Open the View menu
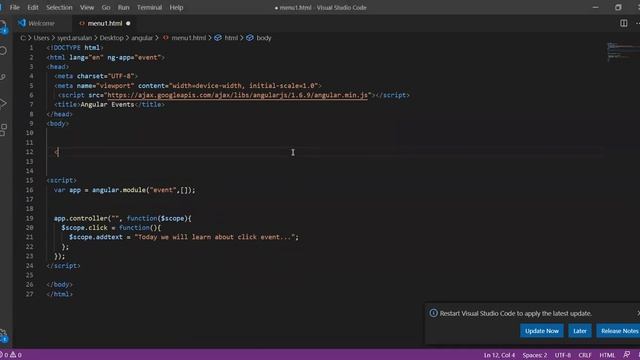Viewport: 640px width, 360px height. (87, 7)
